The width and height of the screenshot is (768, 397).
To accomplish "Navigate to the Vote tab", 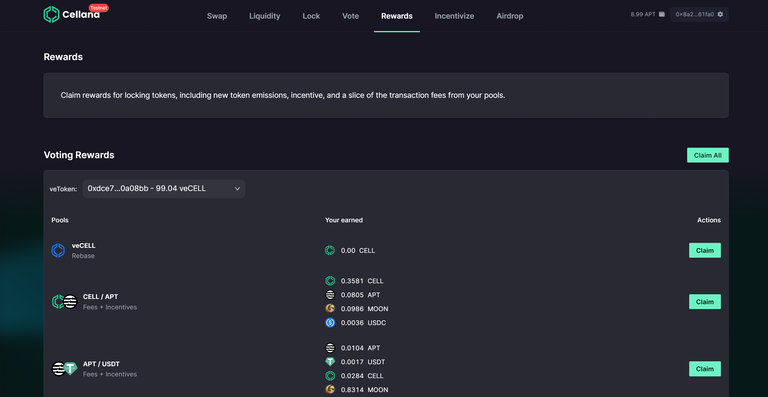I will click(351, 16).
